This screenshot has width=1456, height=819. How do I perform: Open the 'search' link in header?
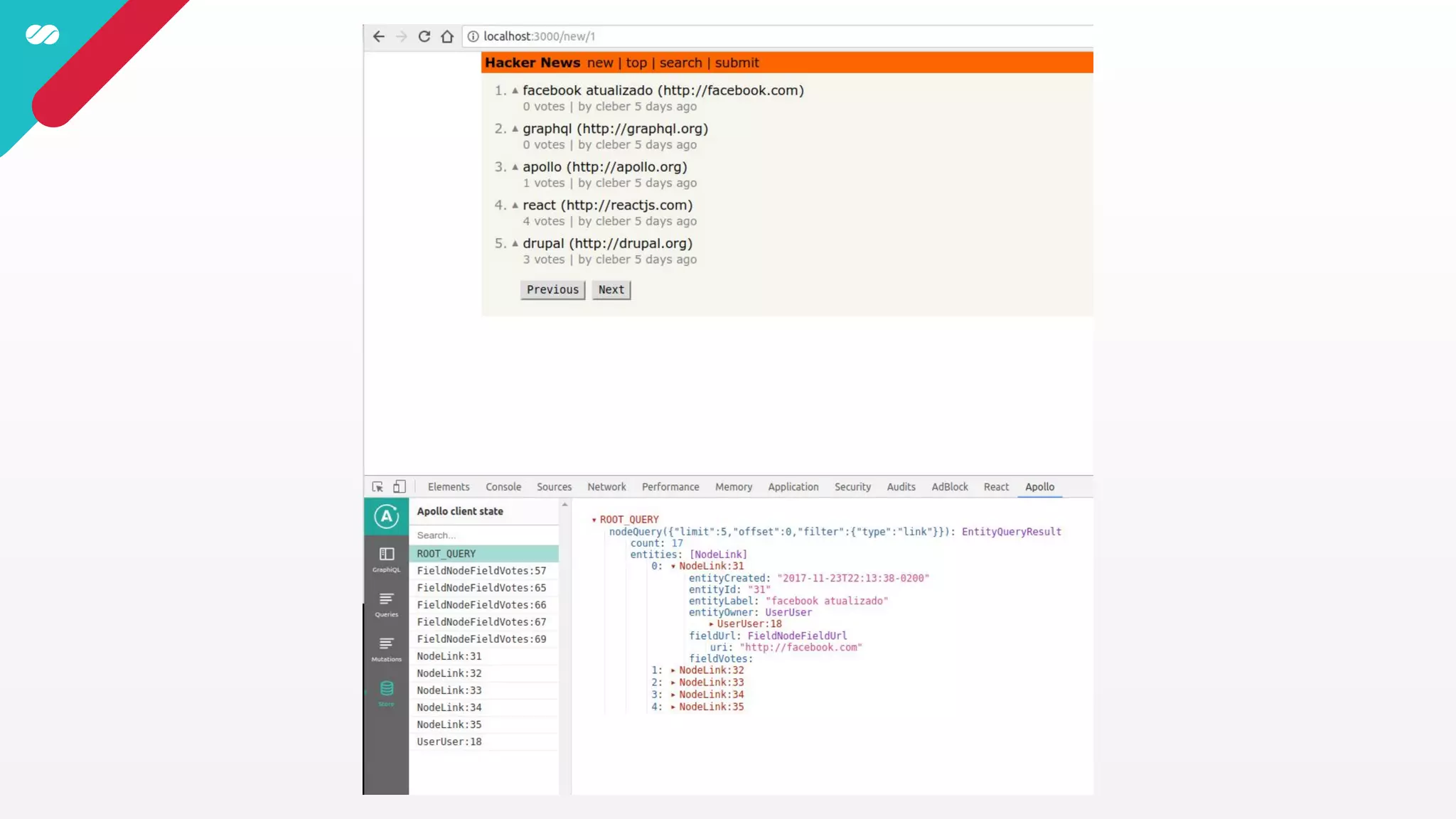pos(680,63)
